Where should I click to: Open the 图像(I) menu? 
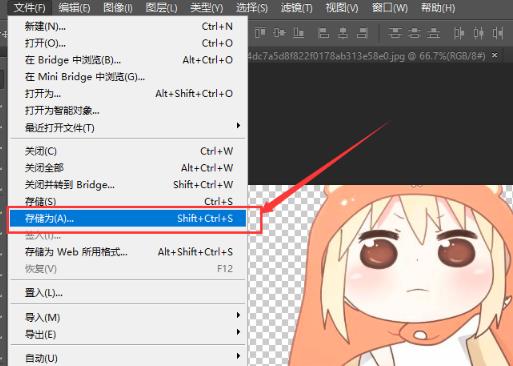pos(118,7)
